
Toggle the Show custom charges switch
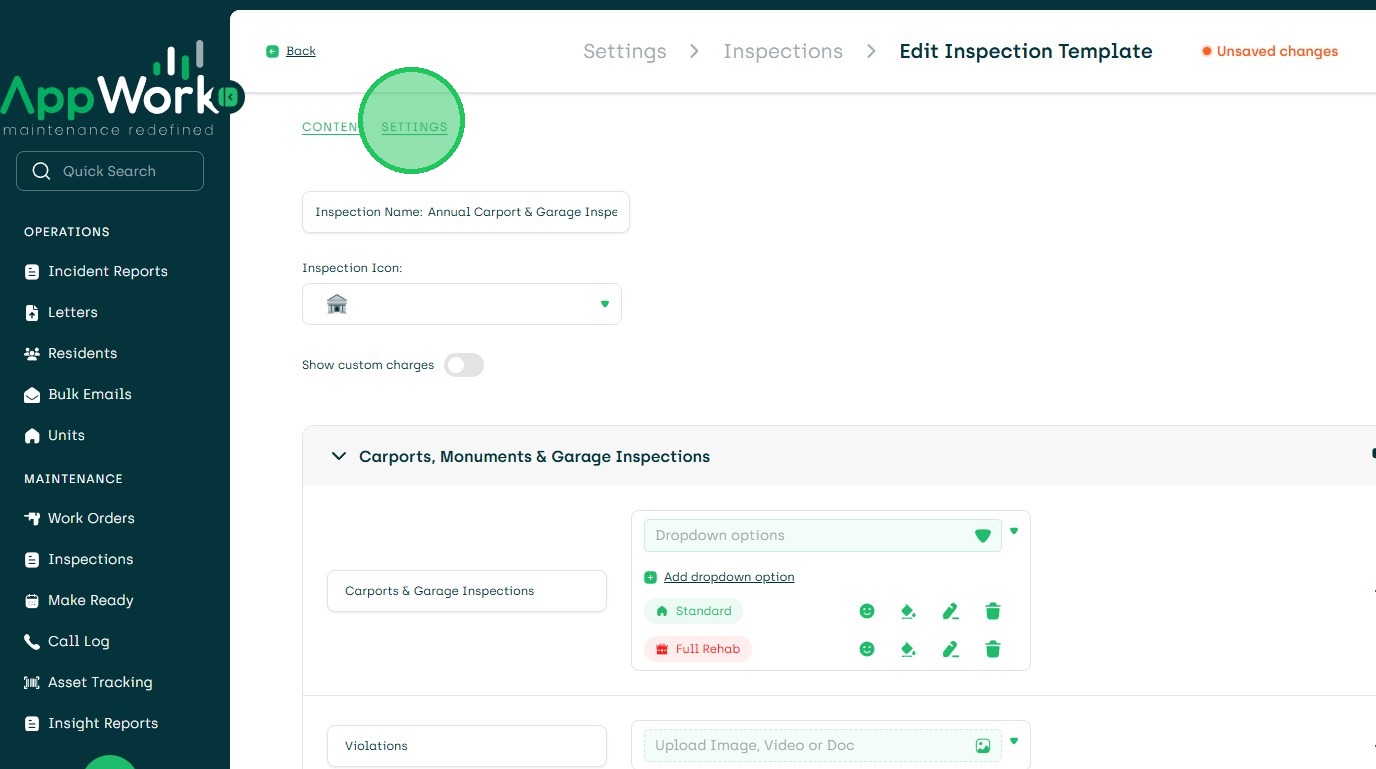pyautogui.click(x=464, y=365)
